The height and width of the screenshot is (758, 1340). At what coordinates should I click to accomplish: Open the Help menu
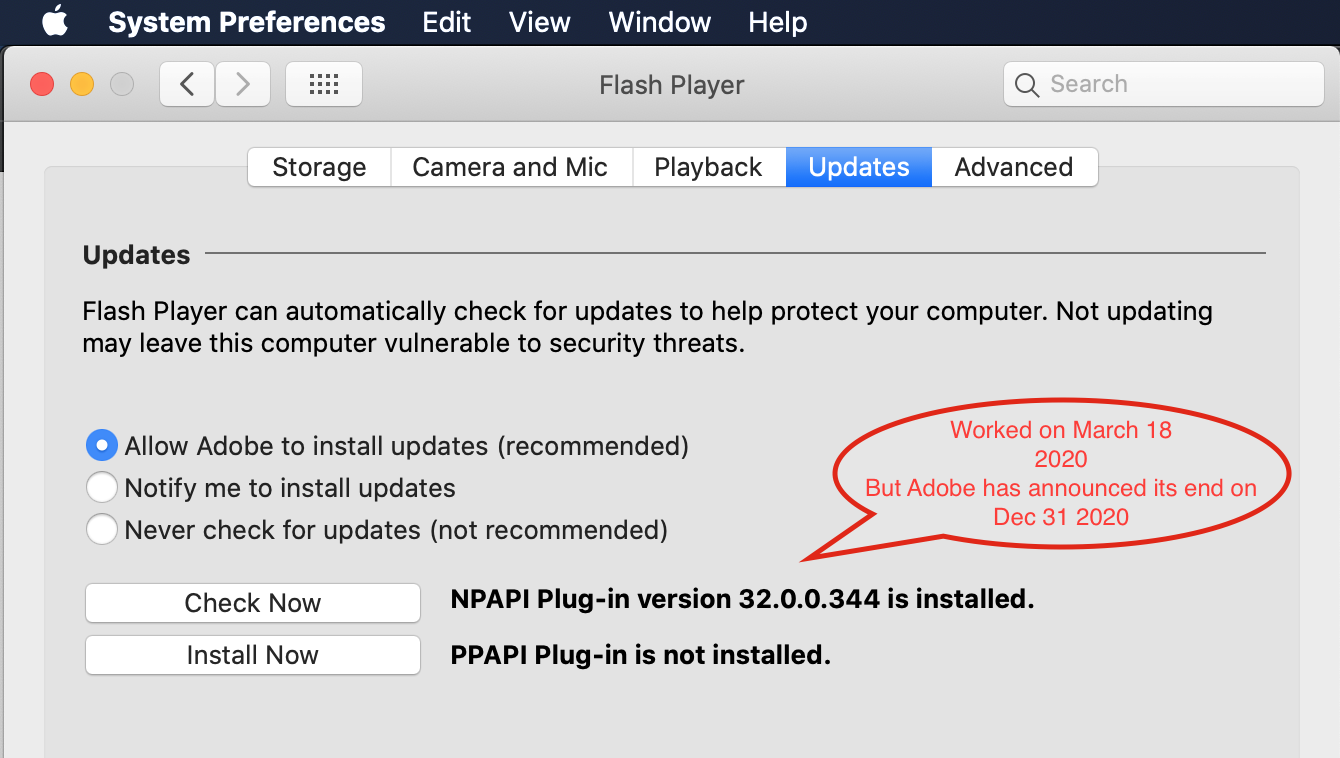pos(777,22)
